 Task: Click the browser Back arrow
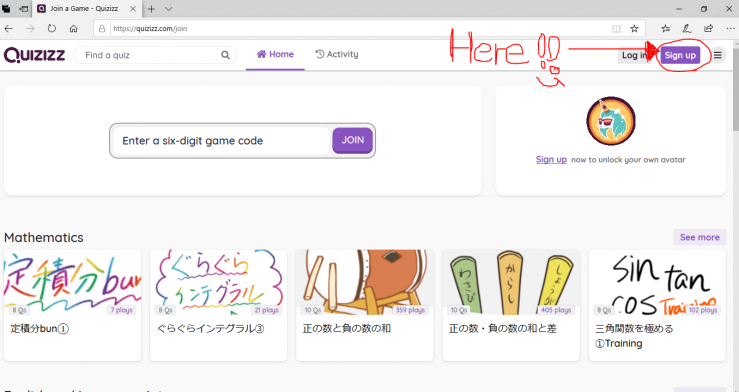(8, 29)
